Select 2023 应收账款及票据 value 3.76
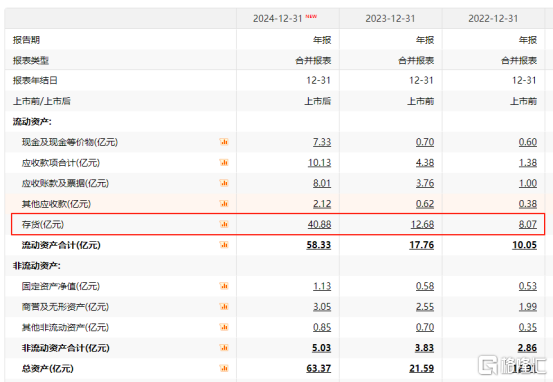This screenshot has width=553, height=382. pyautogui.click(x=425, y=183)
